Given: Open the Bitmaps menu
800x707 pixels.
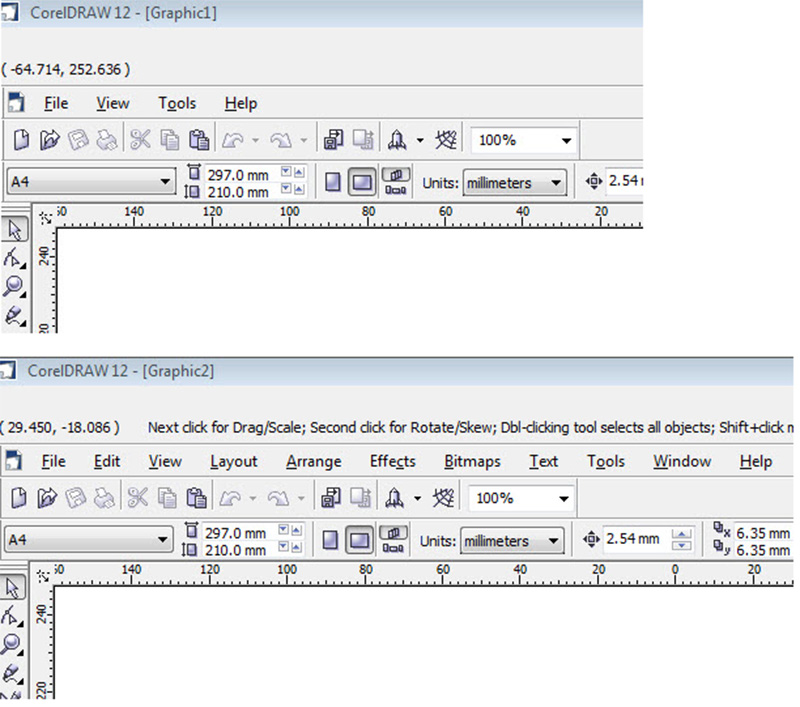Looking at the screenshot, I should (472, 461).
